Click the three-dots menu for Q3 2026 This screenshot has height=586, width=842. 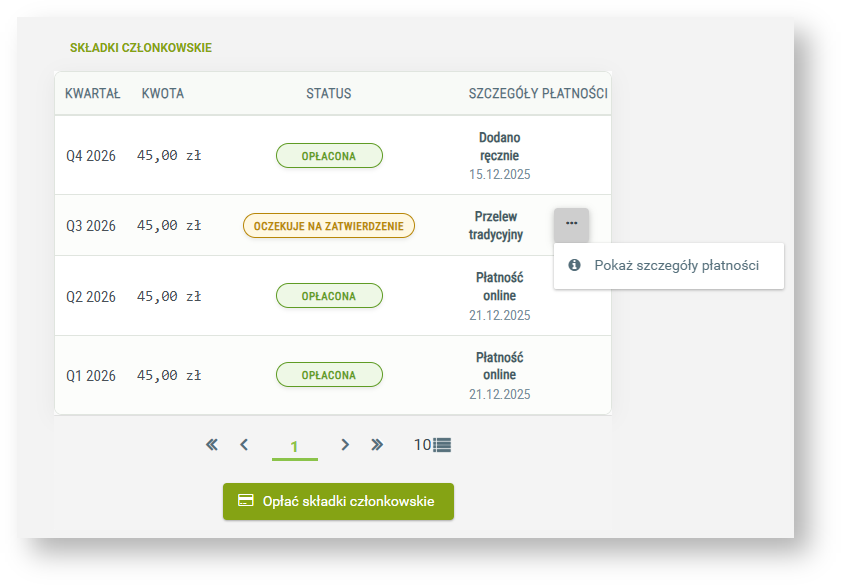click(x=571, y=224)
